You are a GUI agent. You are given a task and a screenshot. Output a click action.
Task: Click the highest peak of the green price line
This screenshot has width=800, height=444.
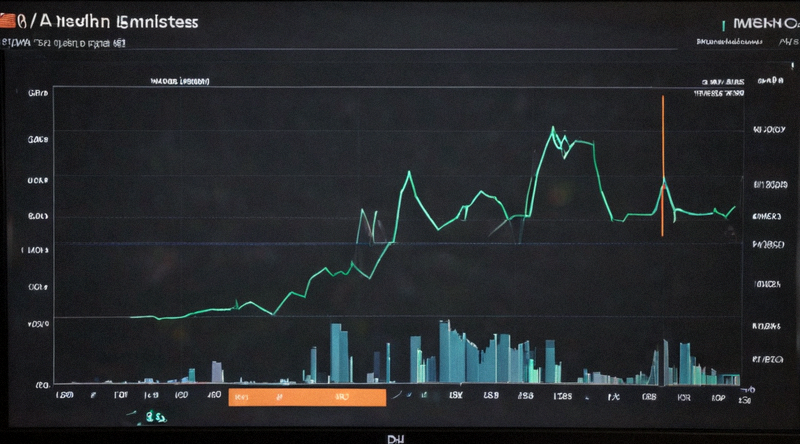coord(553,128)
